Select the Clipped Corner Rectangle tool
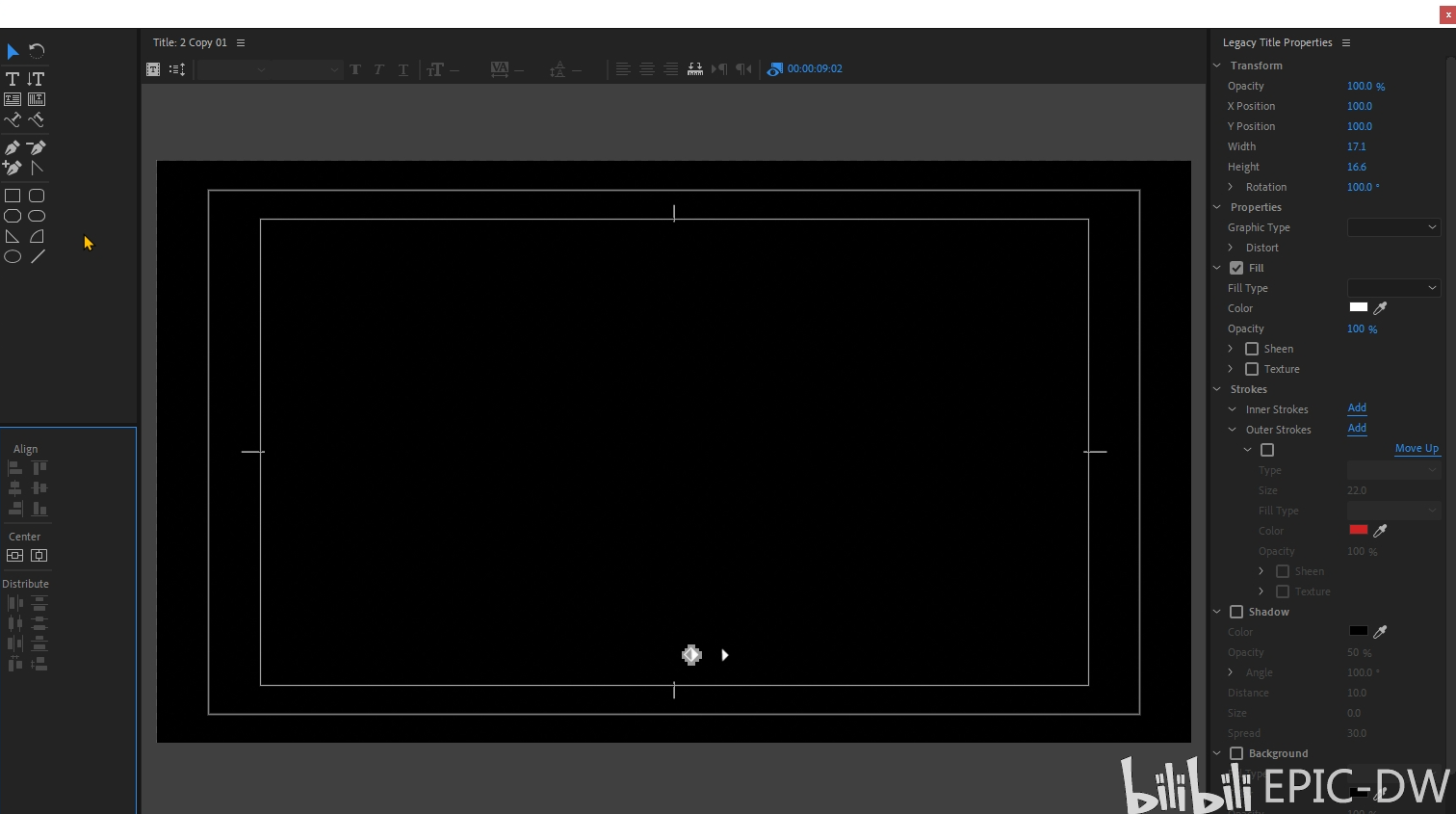 [x=13, y=216]
